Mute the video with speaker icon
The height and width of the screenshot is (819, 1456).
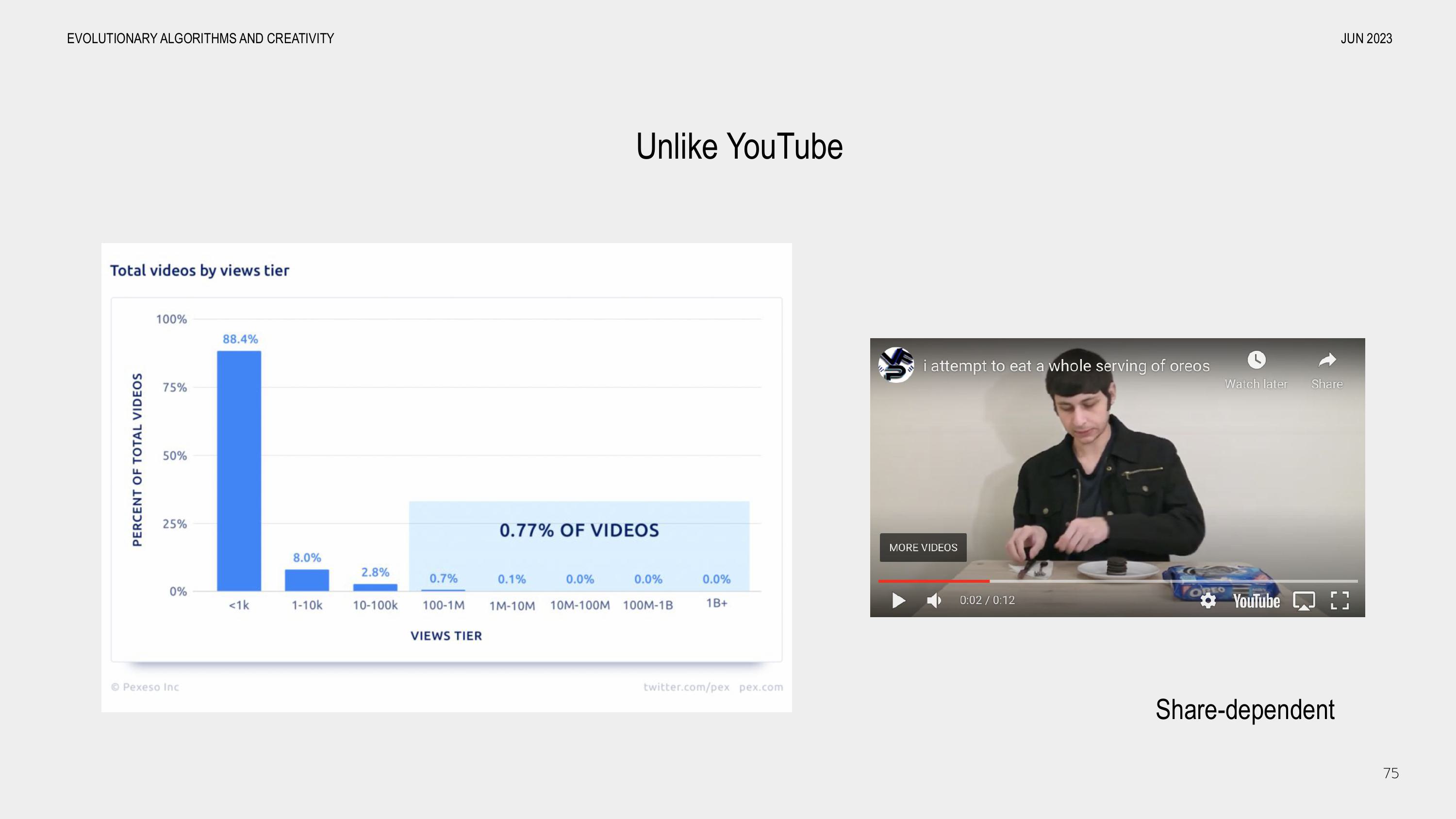point(934,600)
